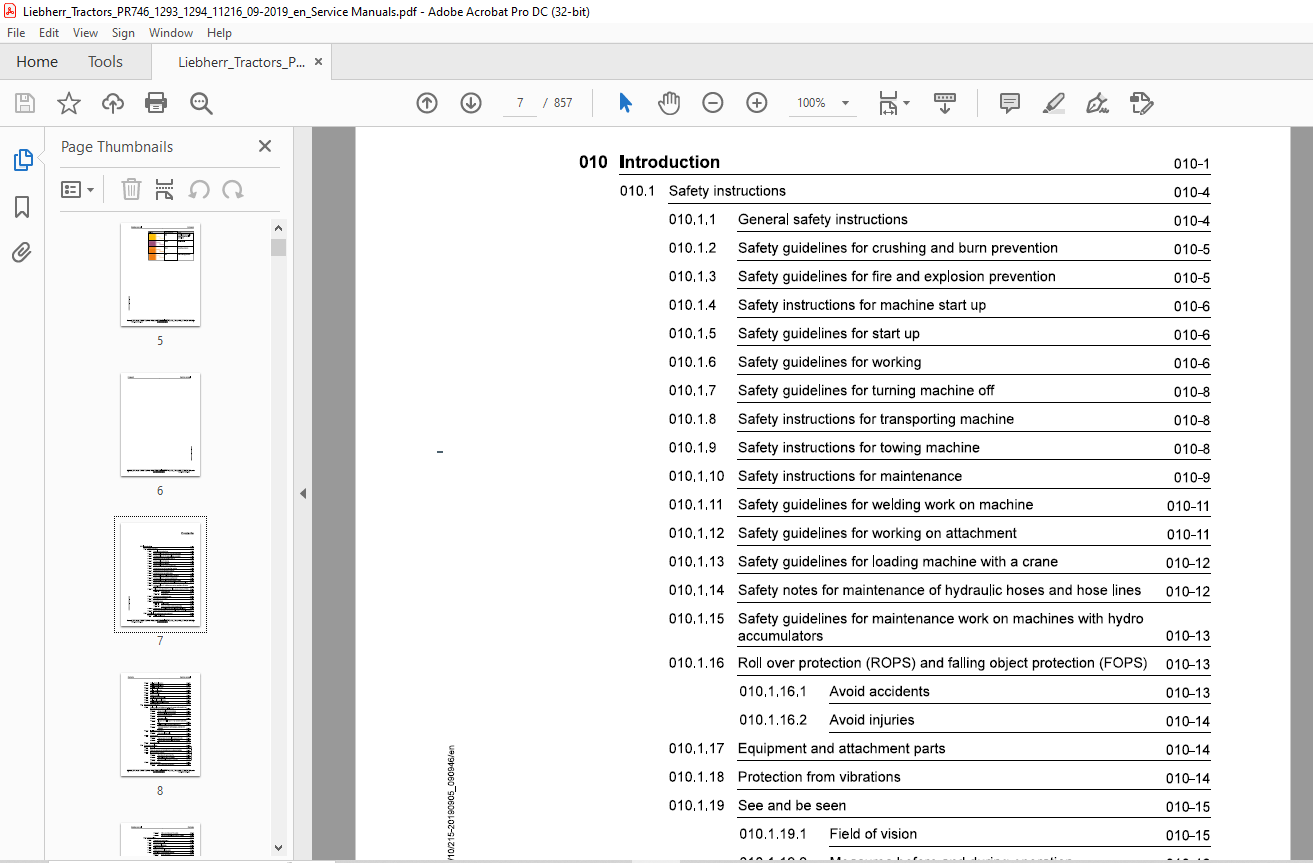Rotate pages clockwise
This screenshot has height=863, width=1313.
tap(233, 189)
